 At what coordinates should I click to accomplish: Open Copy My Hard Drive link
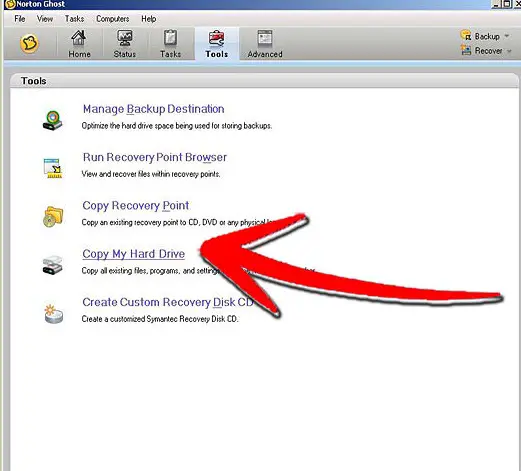point(134,254)
